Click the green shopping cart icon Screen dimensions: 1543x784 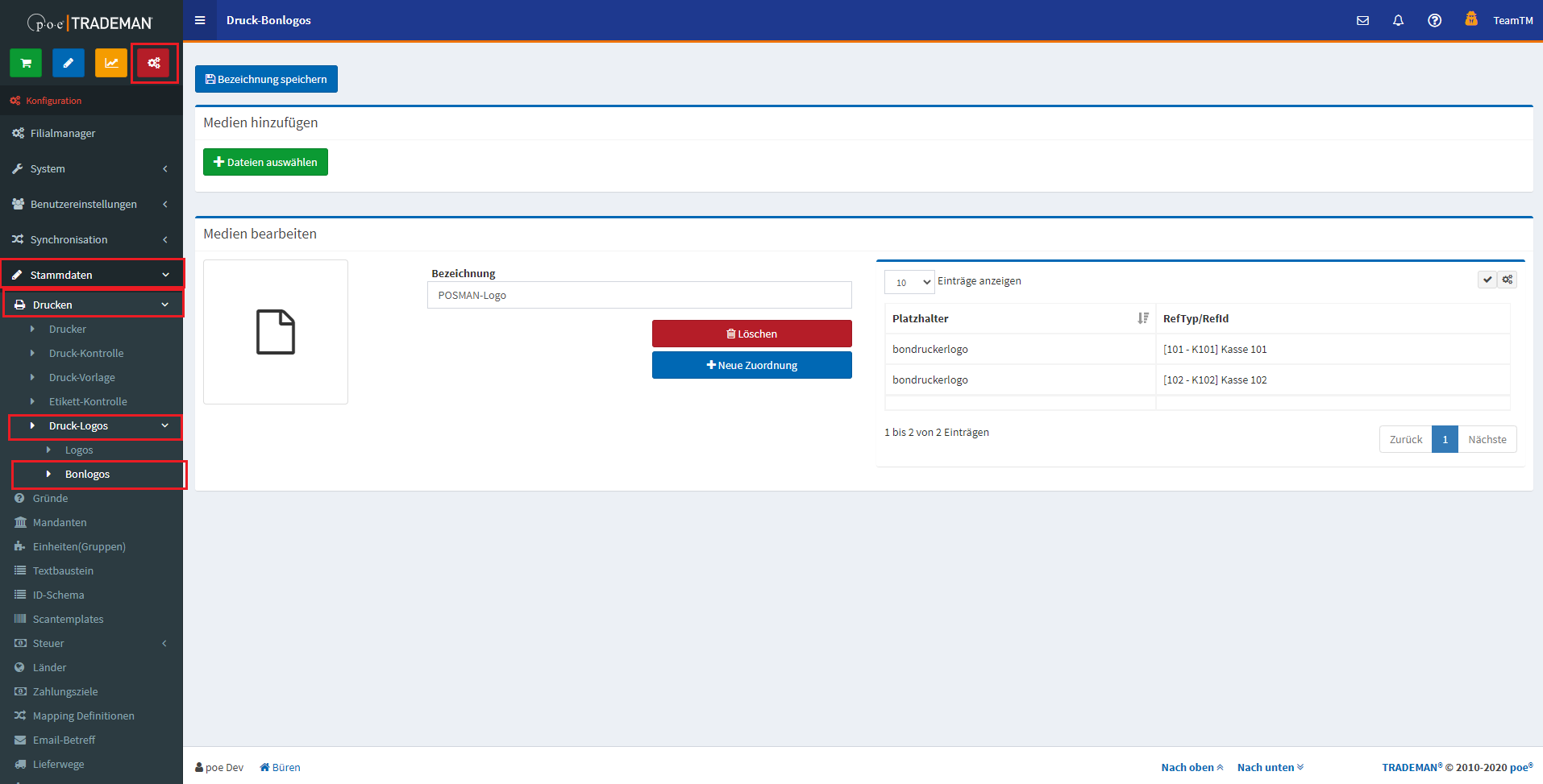[x=26, y=63]
